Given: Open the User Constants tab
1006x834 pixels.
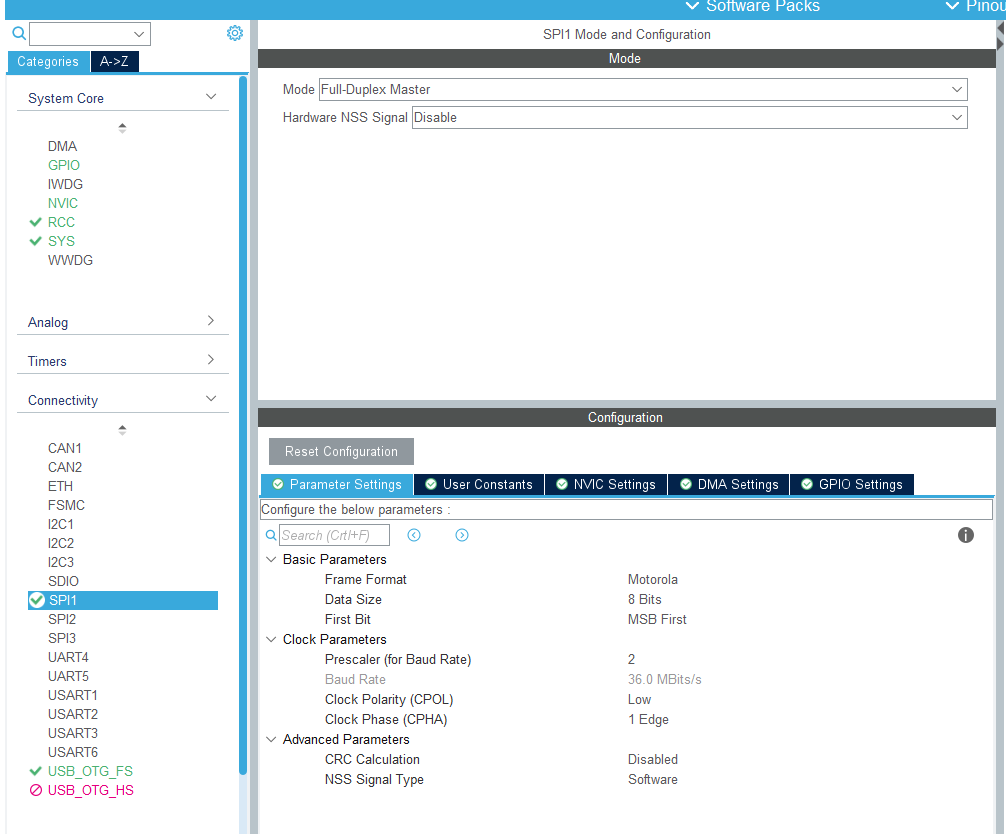Looking at the screenshot, I should [479, 484].
